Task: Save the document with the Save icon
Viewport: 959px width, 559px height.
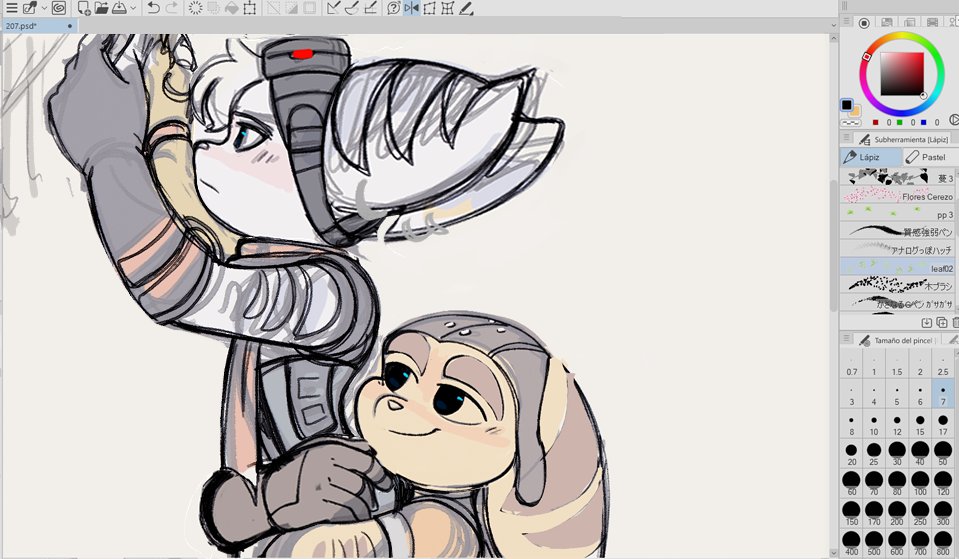Action: tap(119, 8)
